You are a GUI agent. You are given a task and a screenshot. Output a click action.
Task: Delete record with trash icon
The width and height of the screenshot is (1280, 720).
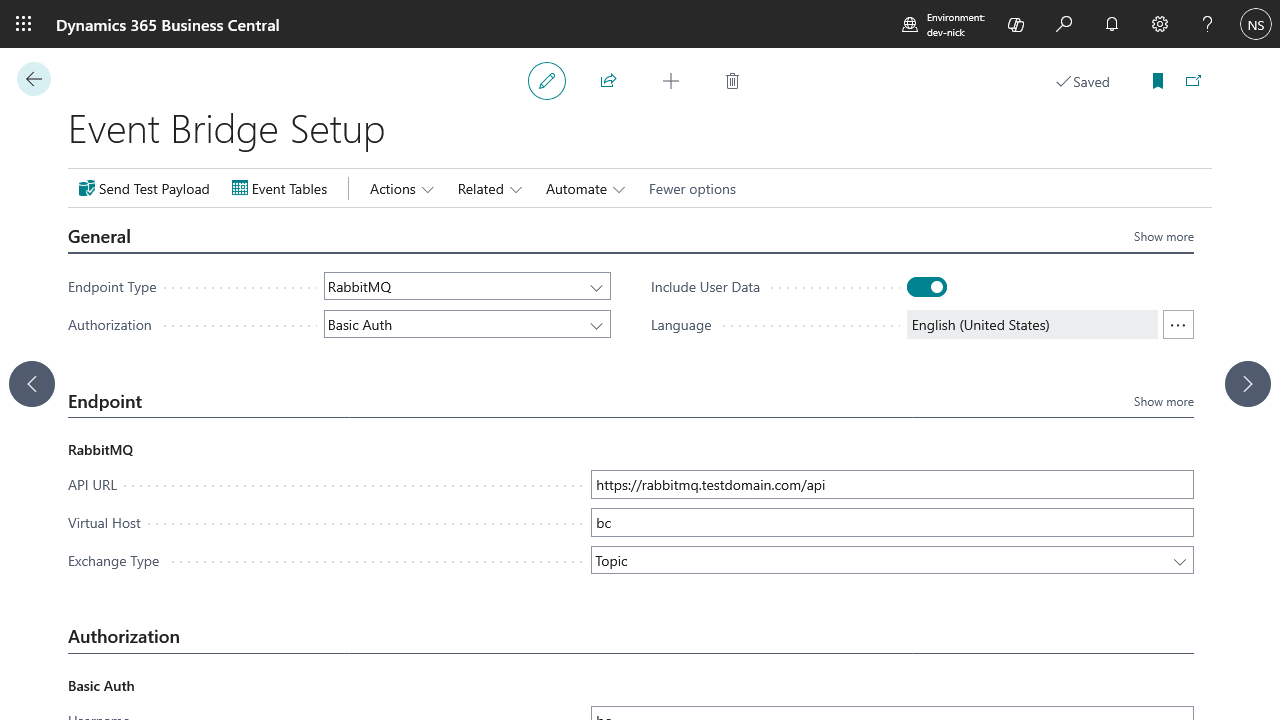pyautogui.click(x=732, y=81)
